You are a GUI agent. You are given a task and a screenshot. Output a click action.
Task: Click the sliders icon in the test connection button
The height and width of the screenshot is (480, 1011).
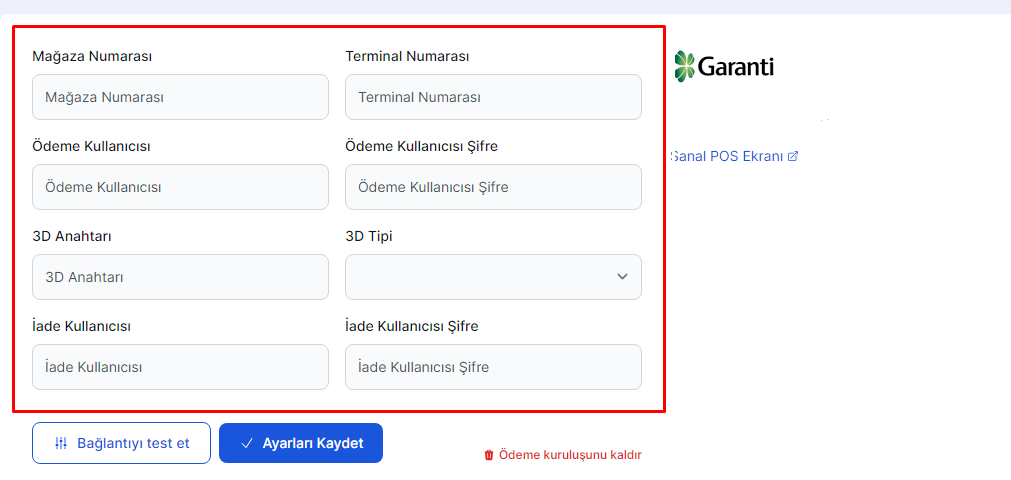coord(61,443)
